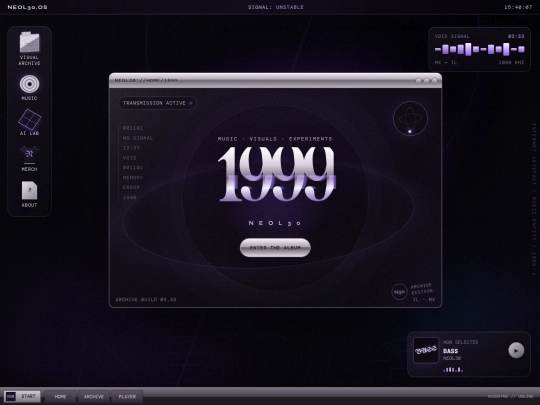Click the 13:33 log line
Viewport: 540px width, 405px height.
(131, 148)
